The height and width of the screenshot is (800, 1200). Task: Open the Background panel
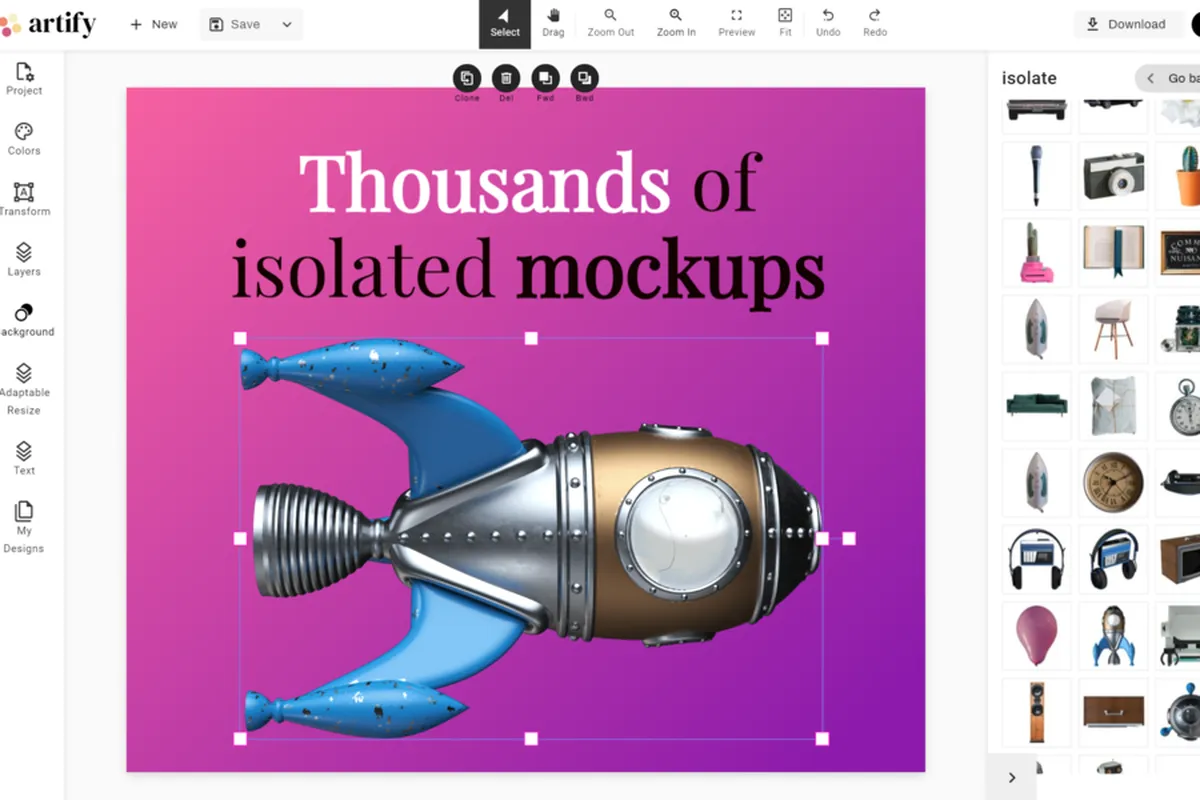[24, 320]
